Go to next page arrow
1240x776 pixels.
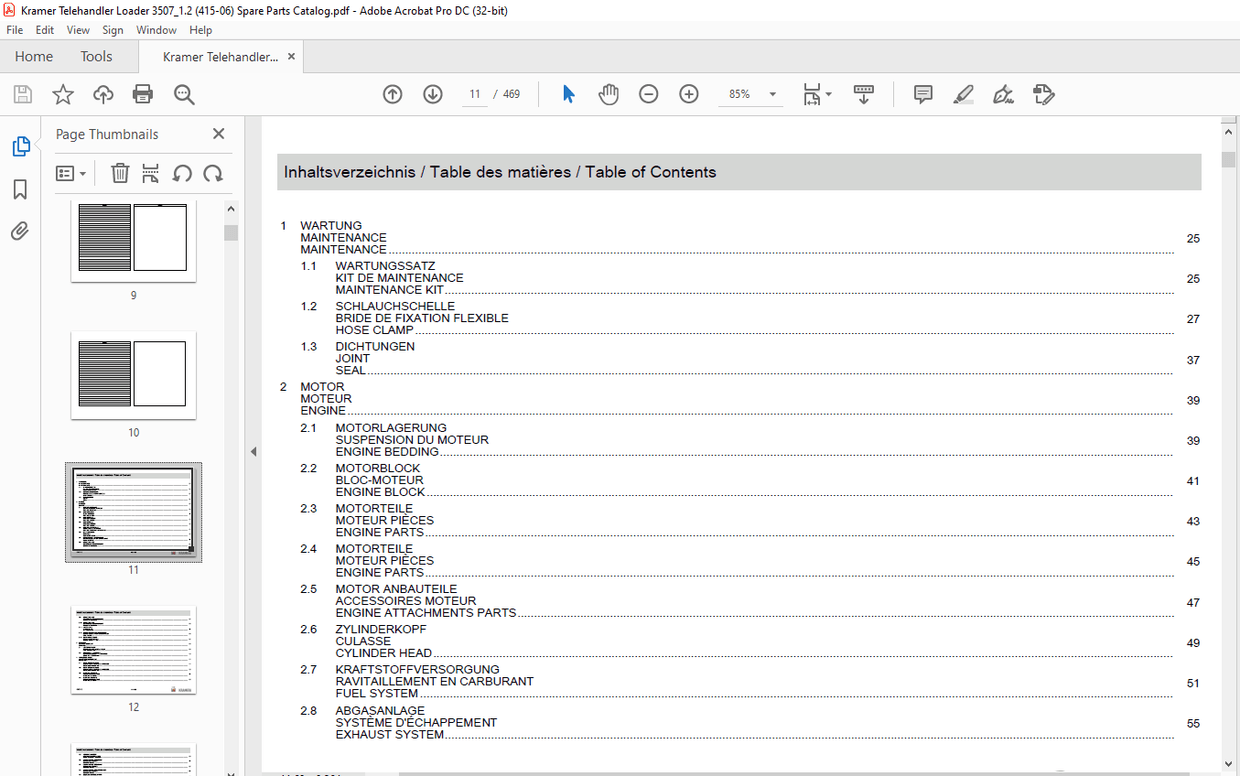(x=432, y=94)
